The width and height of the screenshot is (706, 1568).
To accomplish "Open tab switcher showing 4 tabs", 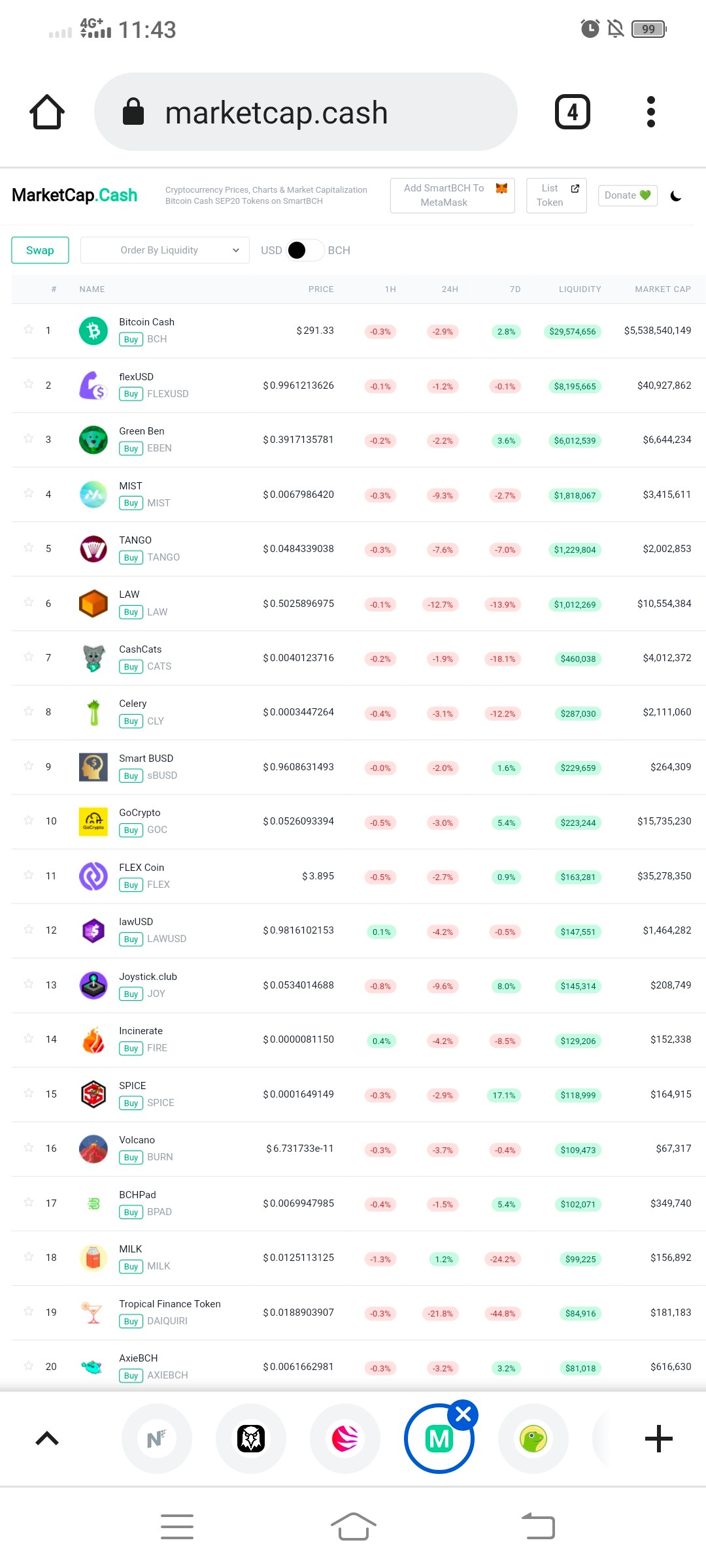I will coord(573,112).
